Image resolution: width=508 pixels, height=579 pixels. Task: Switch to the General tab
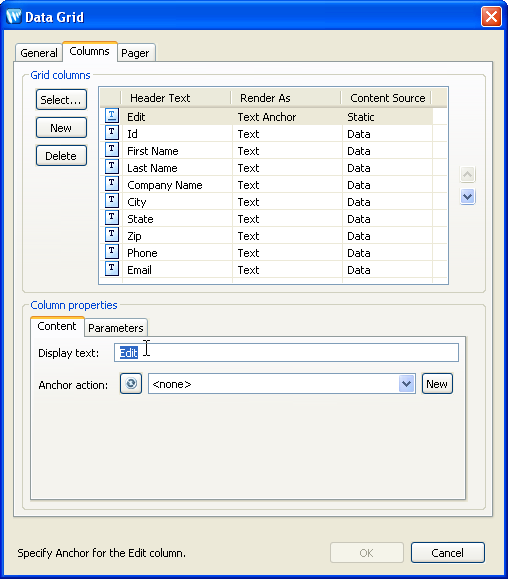pyautogui.click(x=39, y=53)
